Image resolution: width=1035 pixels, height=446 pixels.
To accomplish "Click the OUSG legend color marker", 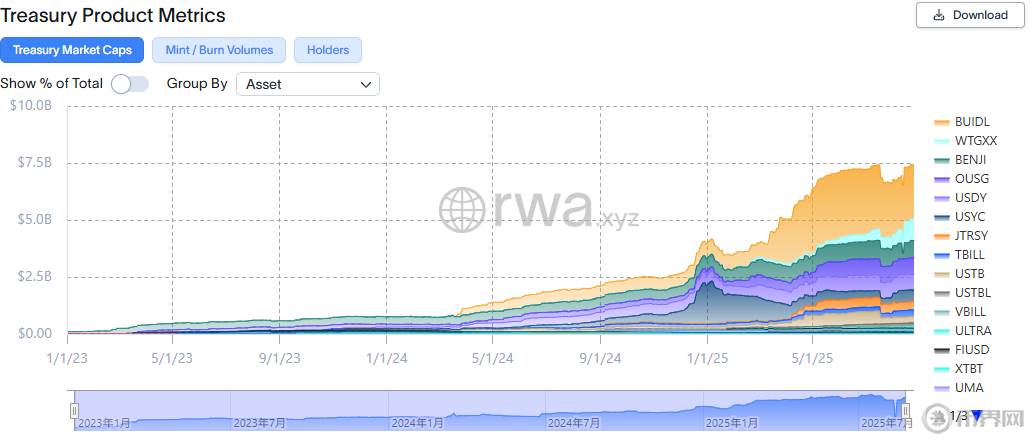I will (x=942, y=179).
